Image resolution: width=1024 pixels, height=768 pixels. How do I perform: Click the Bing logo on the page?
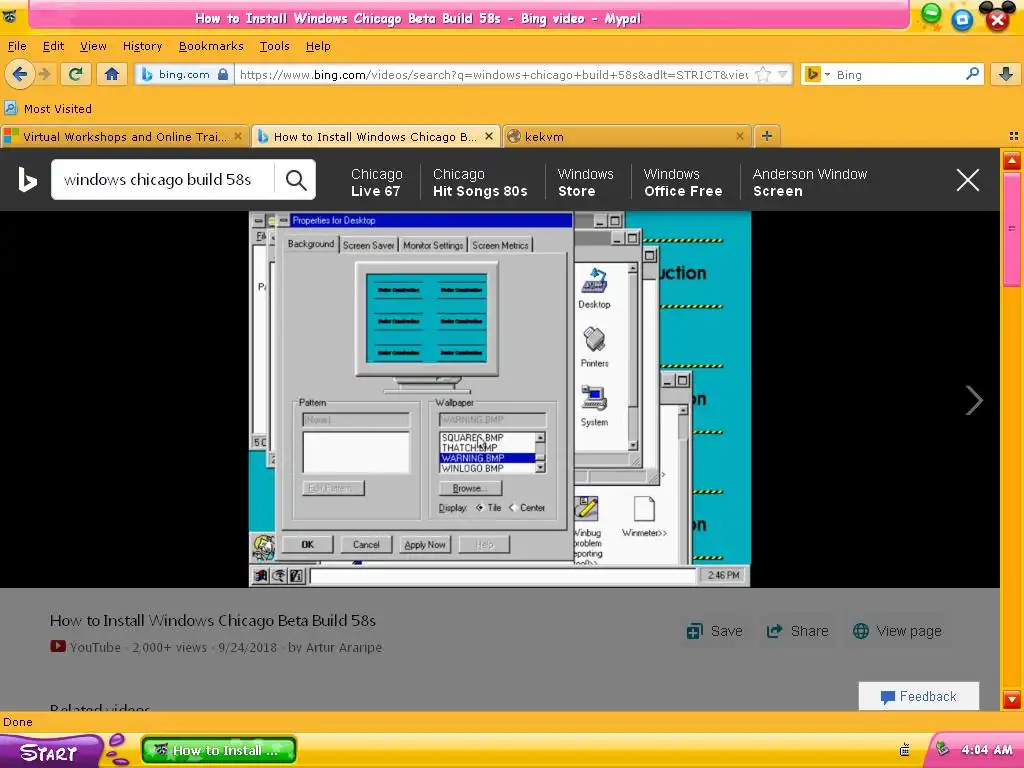[27, 180]
